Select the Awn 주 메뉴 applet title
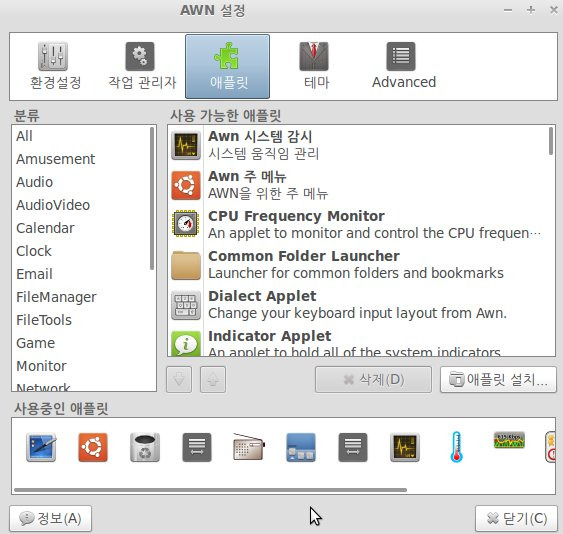 click(x=247, y=176)
